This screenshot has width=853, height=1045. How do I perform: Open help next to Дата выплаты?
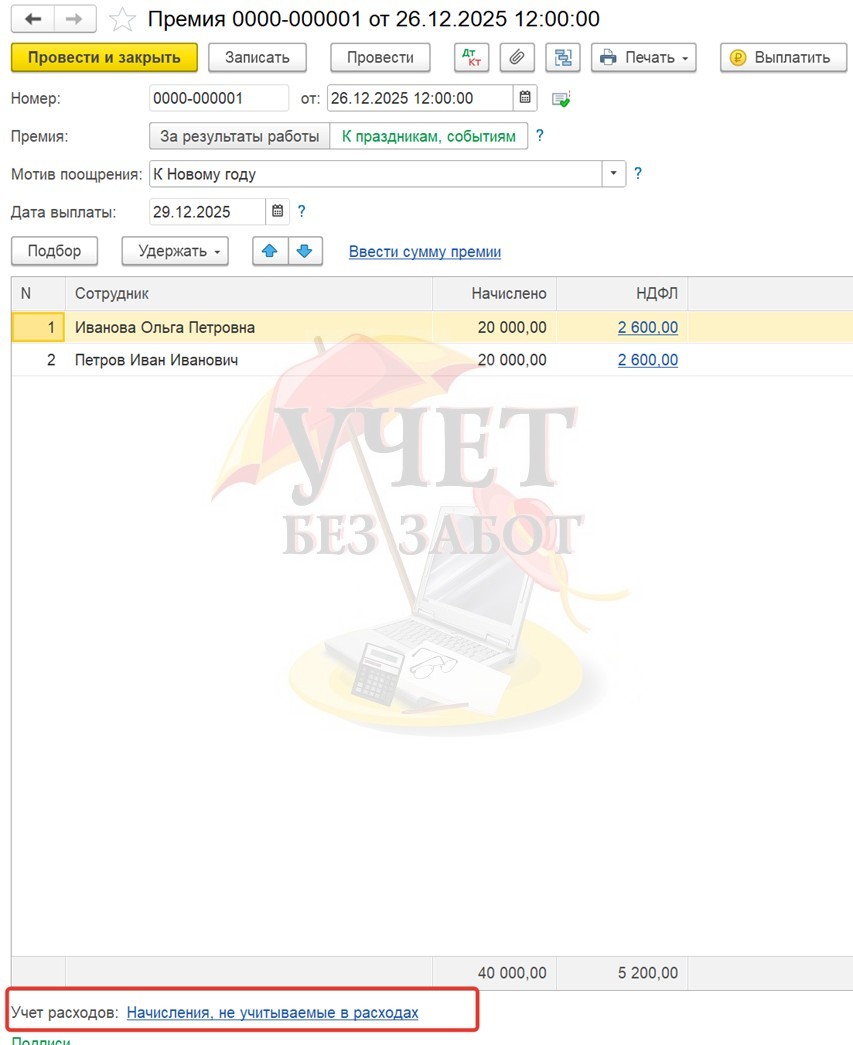[x=301, y=211]
